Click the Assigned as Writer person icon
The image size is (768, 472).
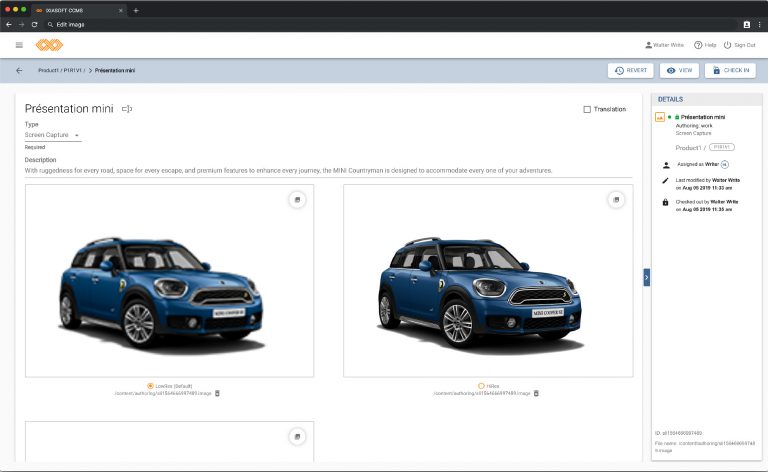tap(666, 165)
